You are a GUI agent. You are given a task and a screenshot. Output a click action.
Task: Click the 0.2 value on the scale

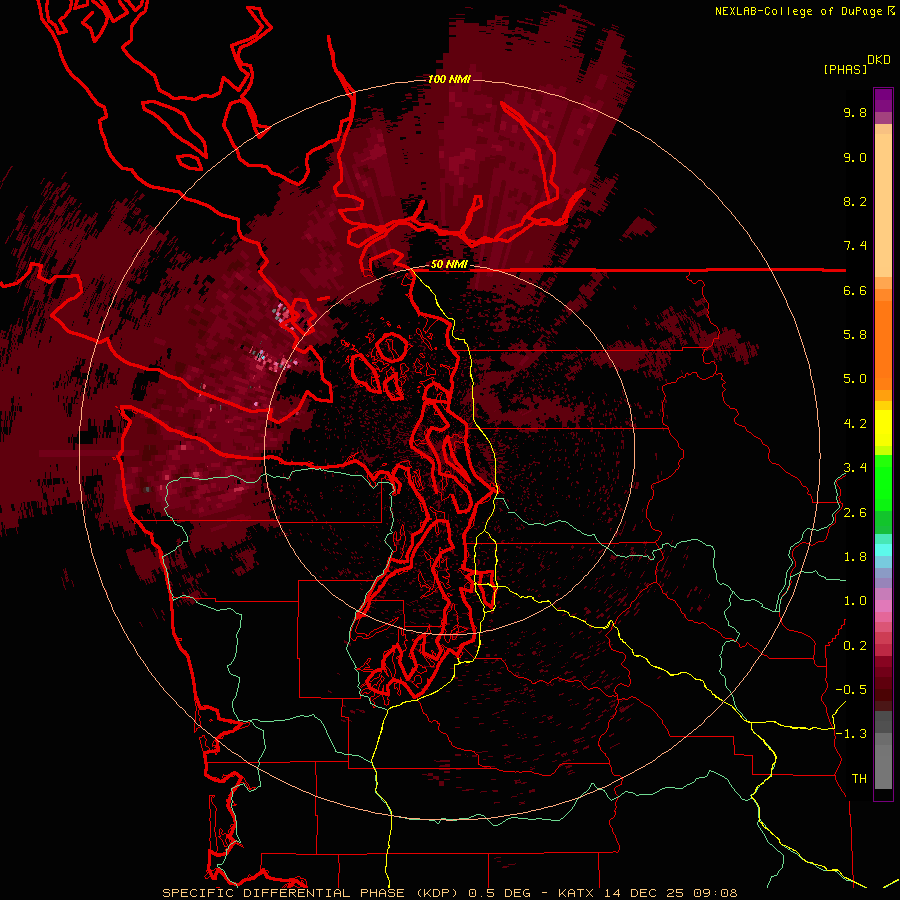855,646
